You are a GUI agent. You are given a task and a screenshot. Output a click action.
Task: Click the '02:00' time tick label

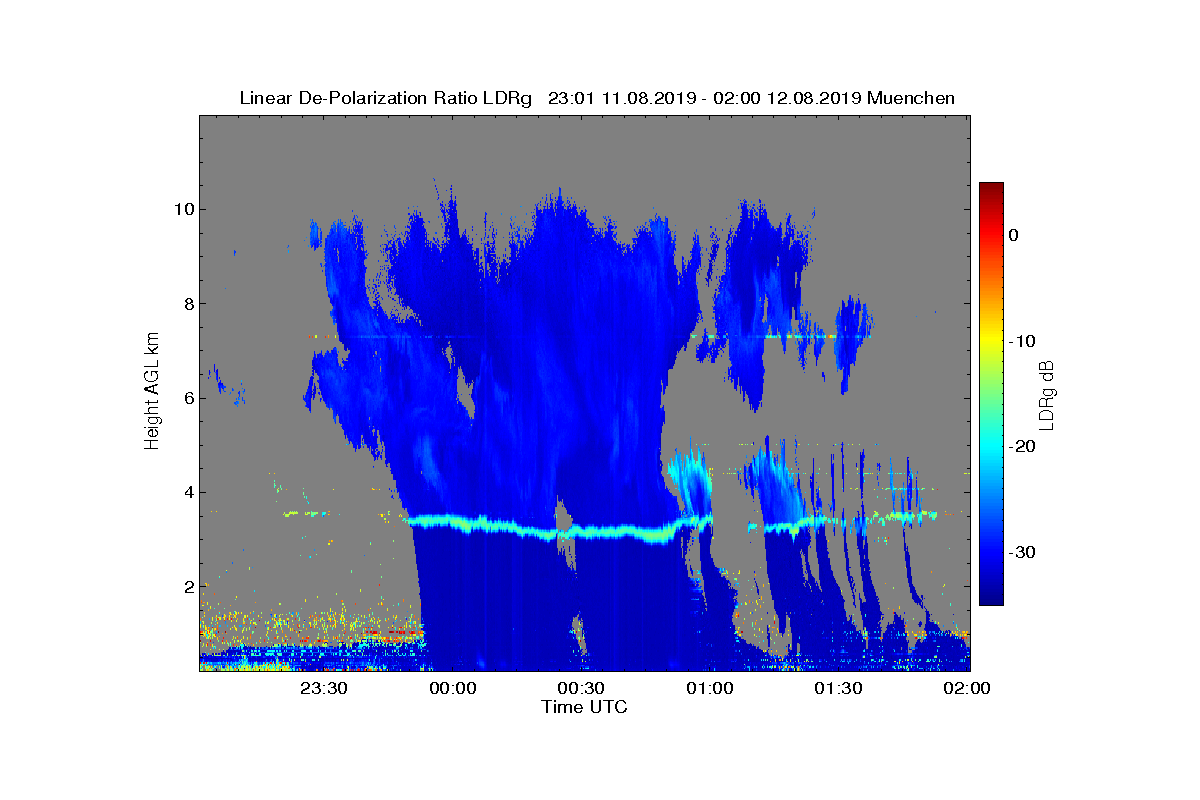[x=967, y=688]
